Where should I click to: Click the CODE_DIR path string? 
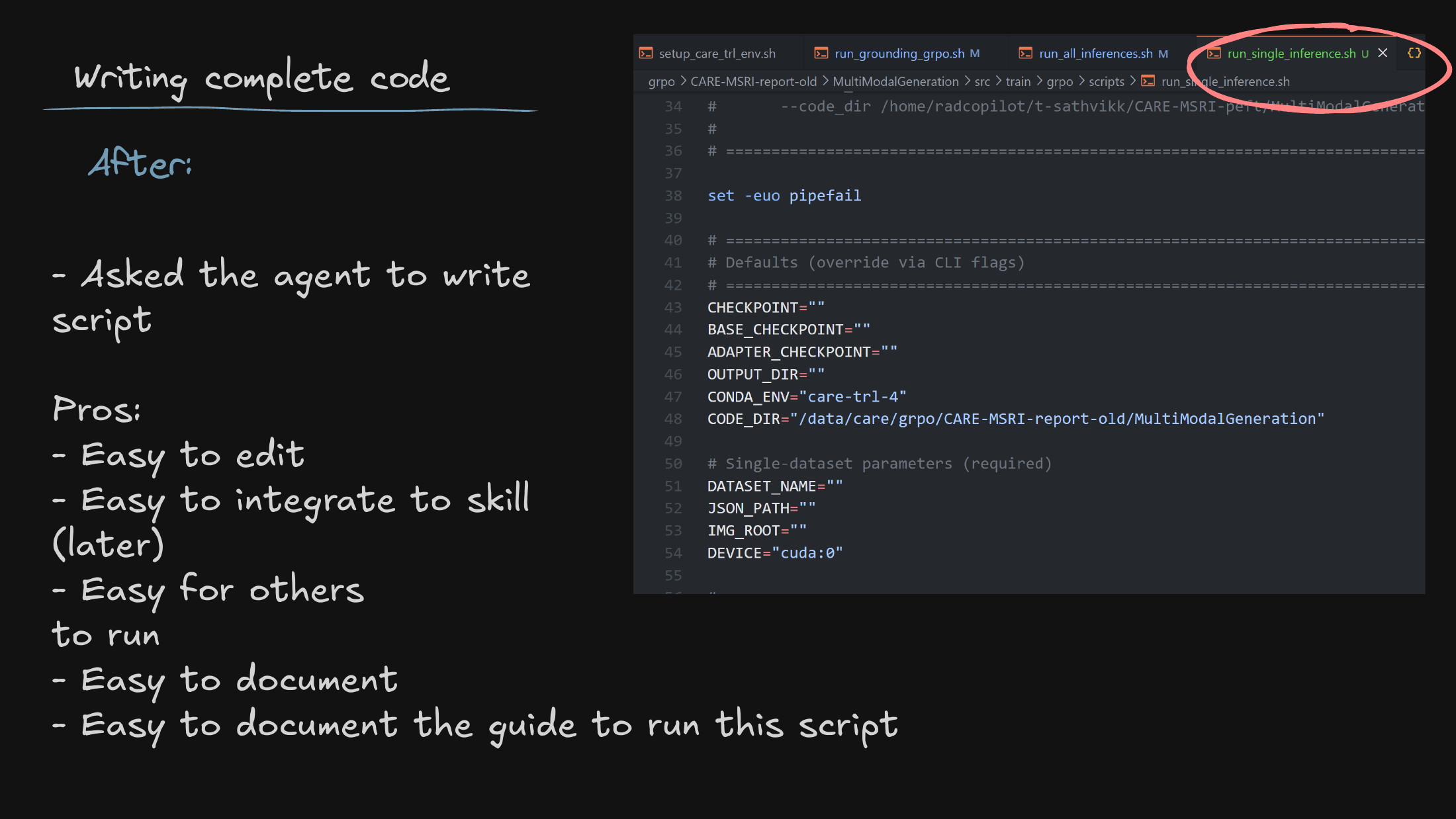[1058, 419]
